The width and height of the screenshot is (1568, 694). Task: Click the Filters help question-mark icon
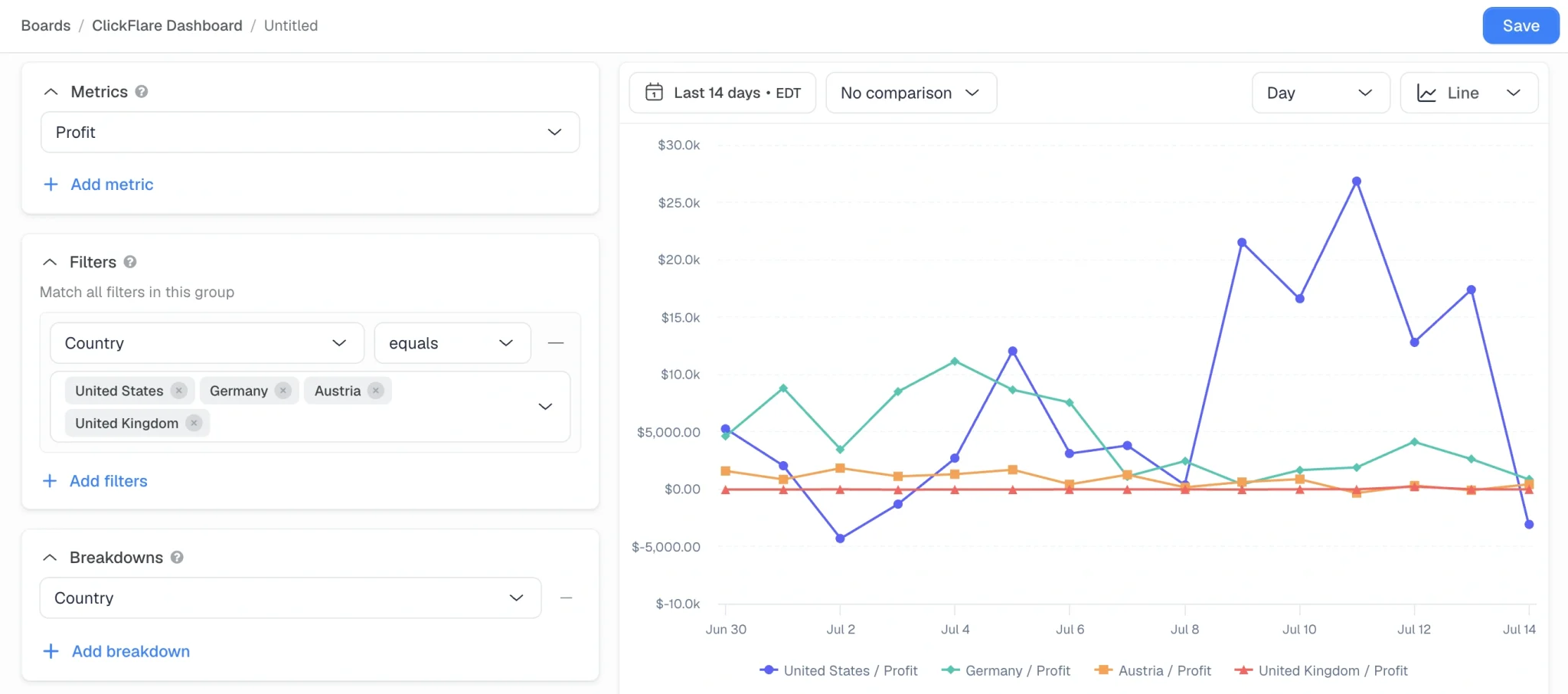tap(130, 262)
